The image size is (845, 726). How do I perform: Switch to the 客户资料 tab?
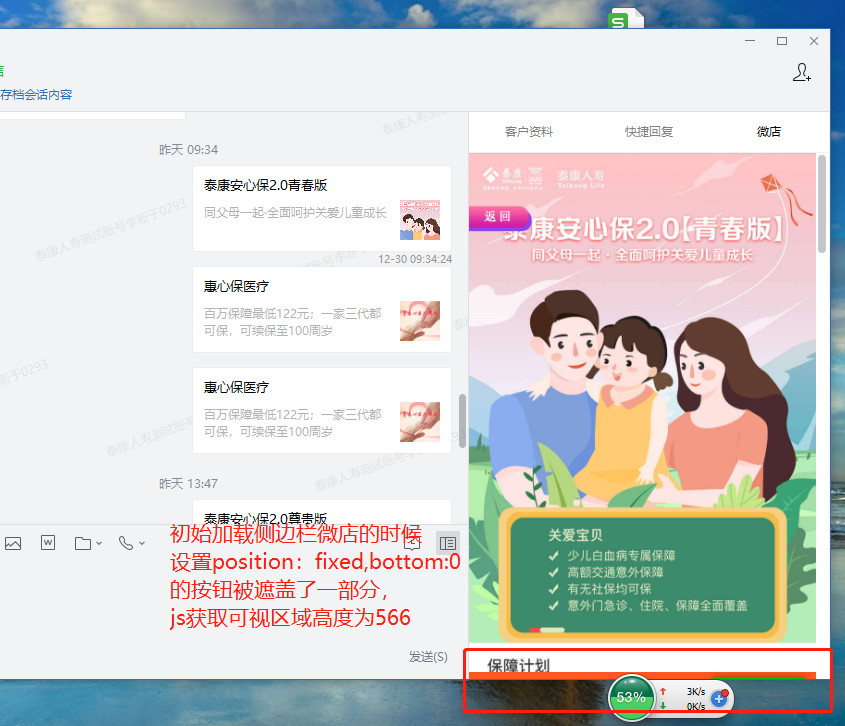click(x=529, y=132)
